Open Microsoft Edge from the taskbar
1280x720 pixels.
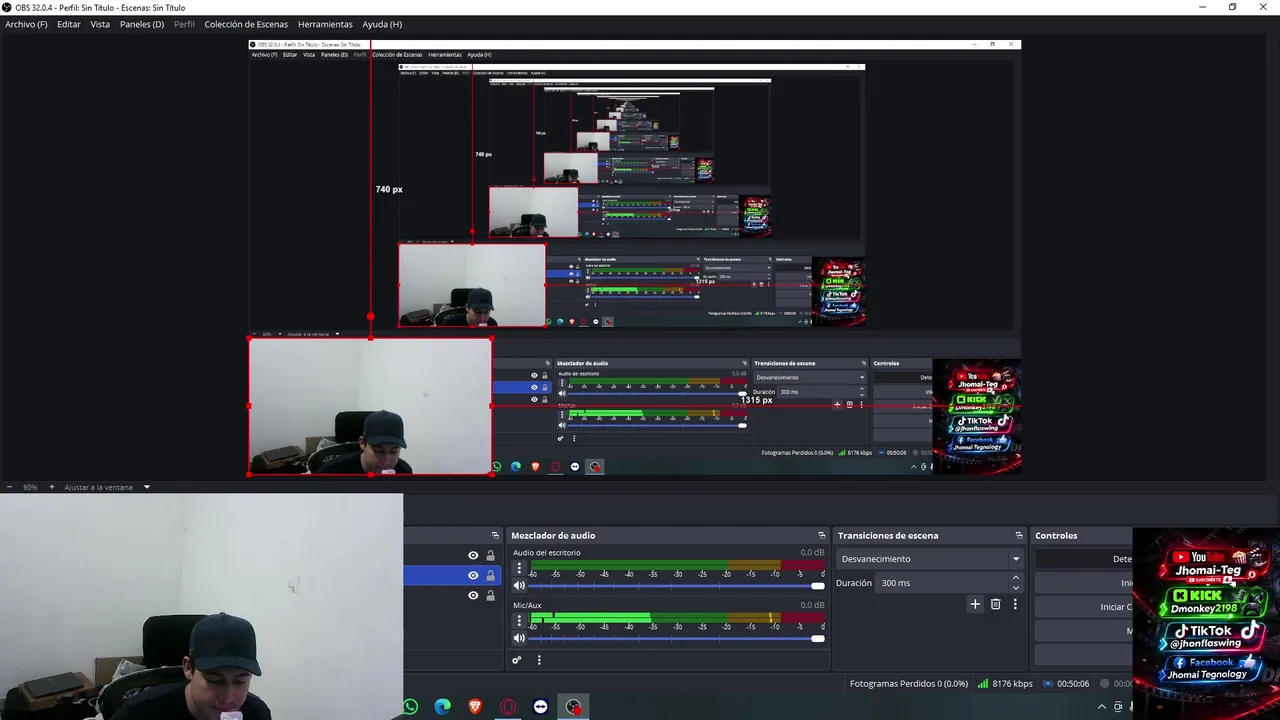443,707
